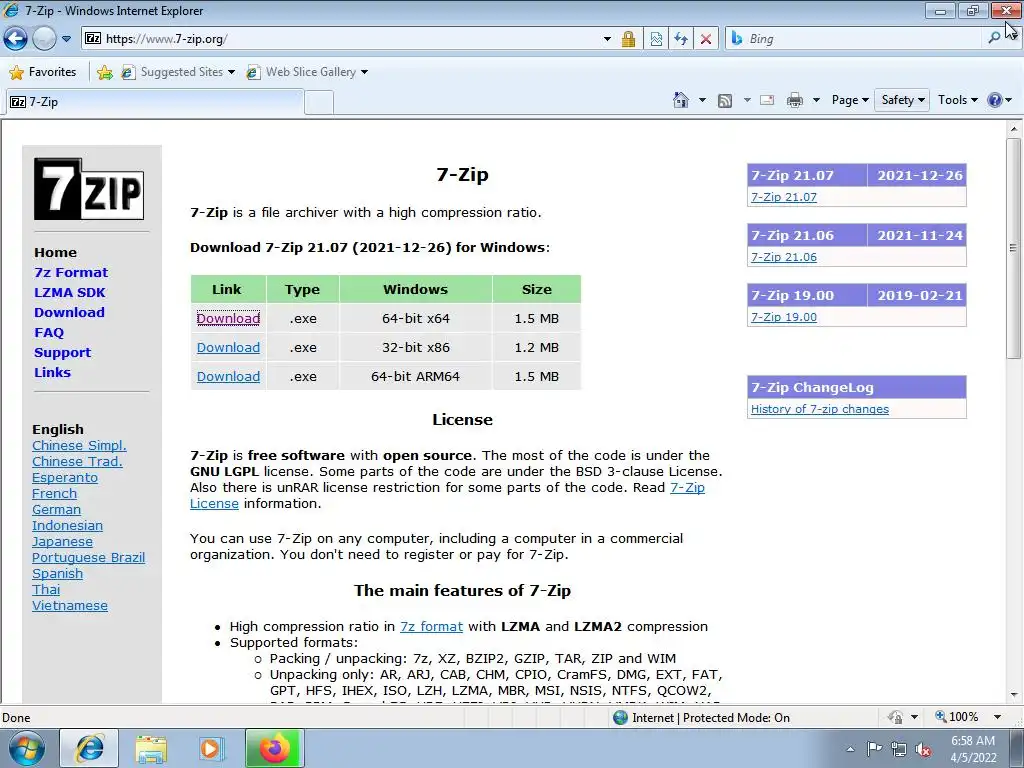Click the Bing search box

click(x=856, y=39)
